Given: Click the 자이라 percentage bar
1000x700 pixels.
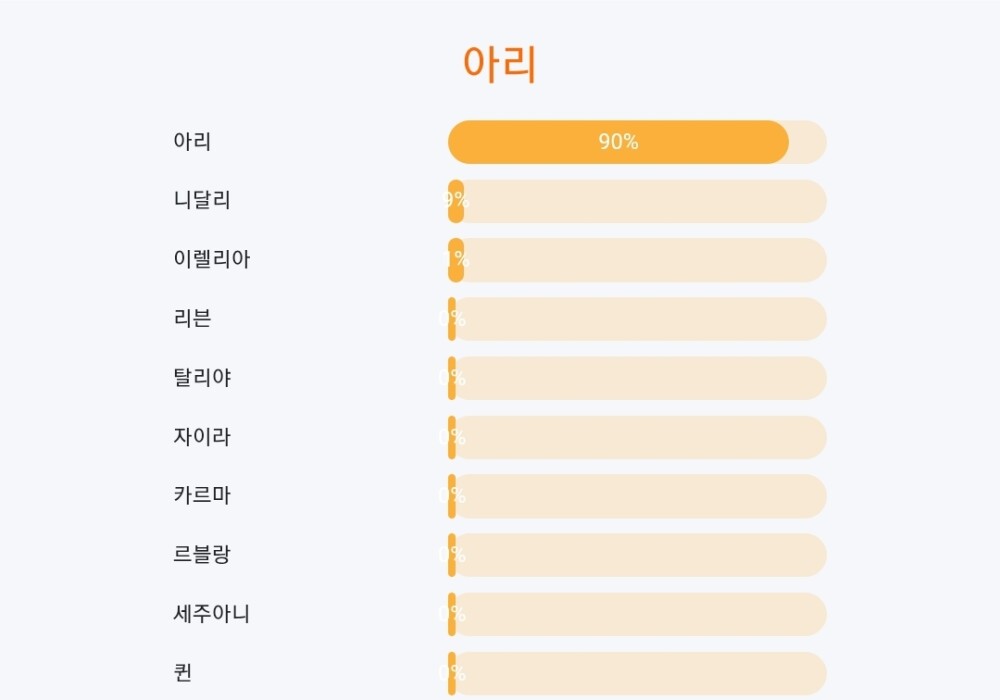Looking at the screenshot, I should [637, 437].
